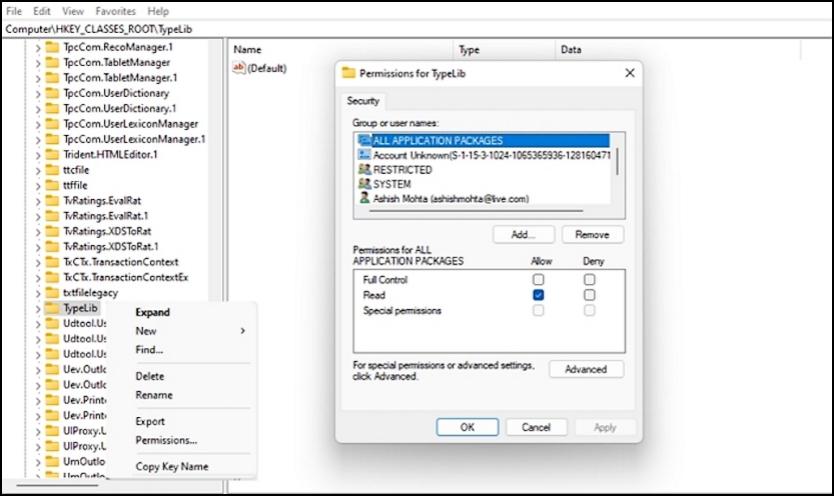Choose Permissions... from the context menu
This screenshot has width=834, height=496.
tap(166, 440)
